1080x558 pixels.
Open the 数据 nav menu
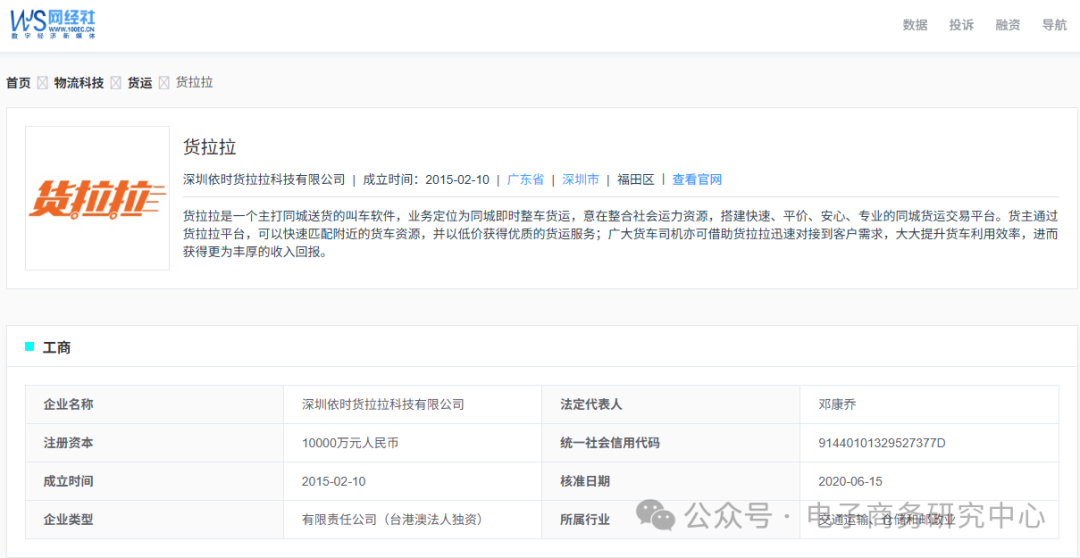click(915, 25)
